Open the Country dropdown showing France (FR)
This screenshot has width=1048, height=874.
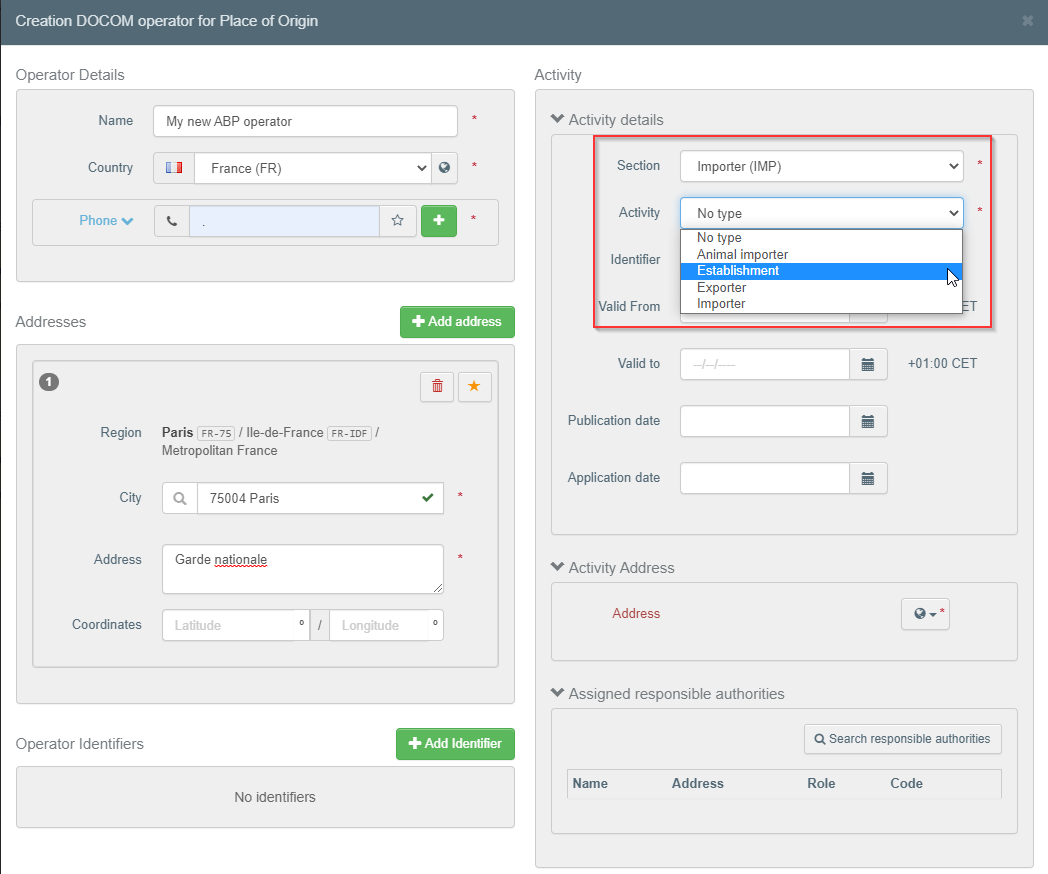[313, 168]
